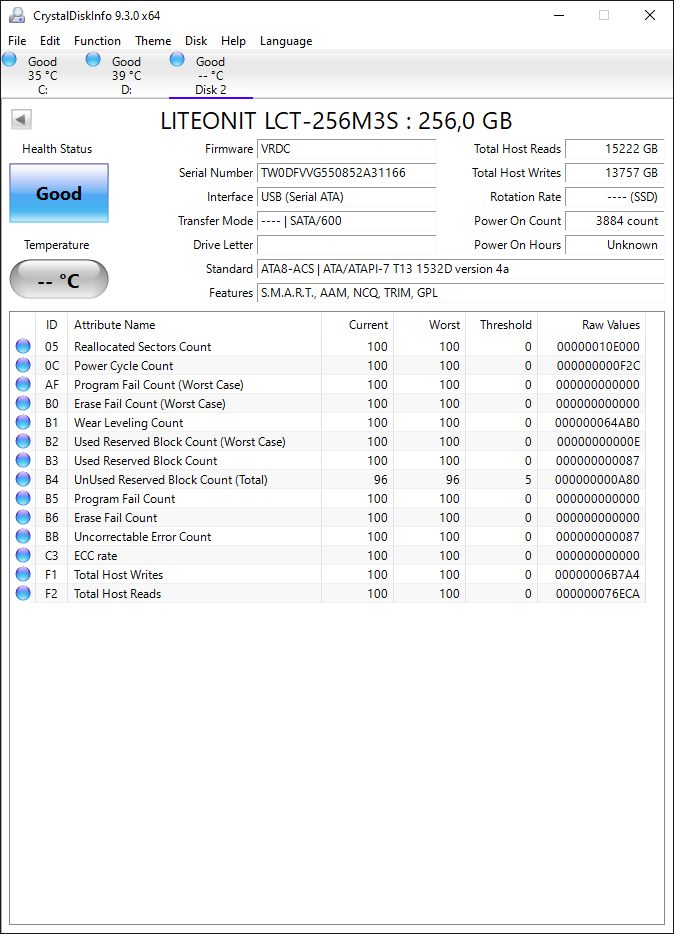Click threshold value 5 in row B4
This screenshot has height=934, width=674.
pos(528,480)
